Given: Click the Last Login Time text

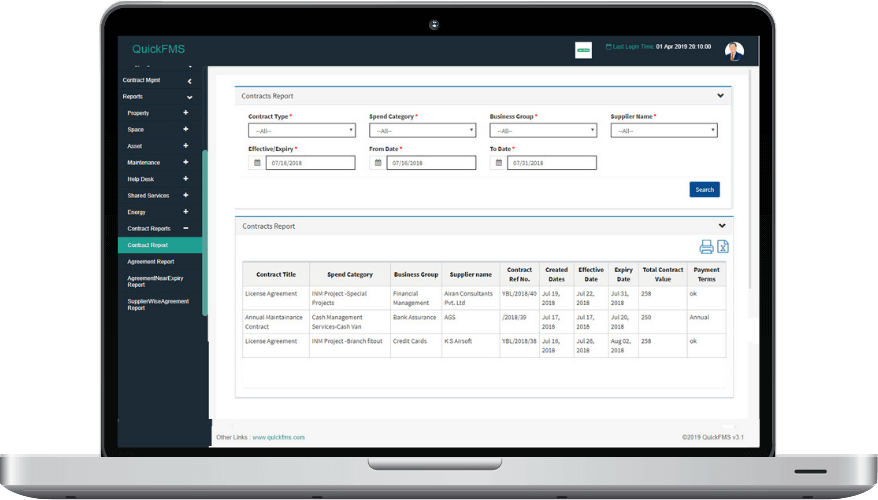Looking at the screenshot, I should point(633,46).
